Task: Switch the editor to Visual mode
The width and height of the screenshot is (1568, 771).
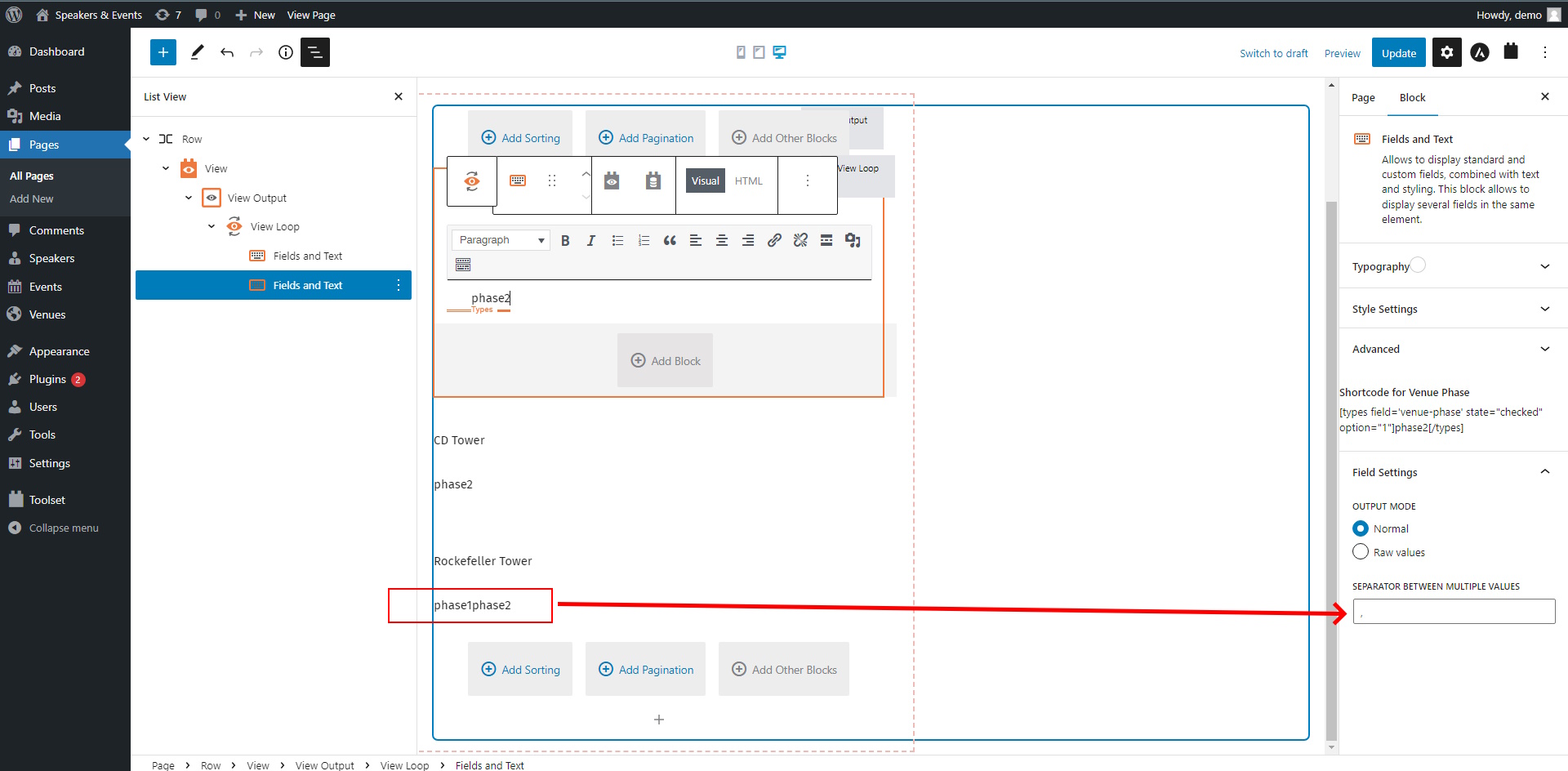Action: 706,180
